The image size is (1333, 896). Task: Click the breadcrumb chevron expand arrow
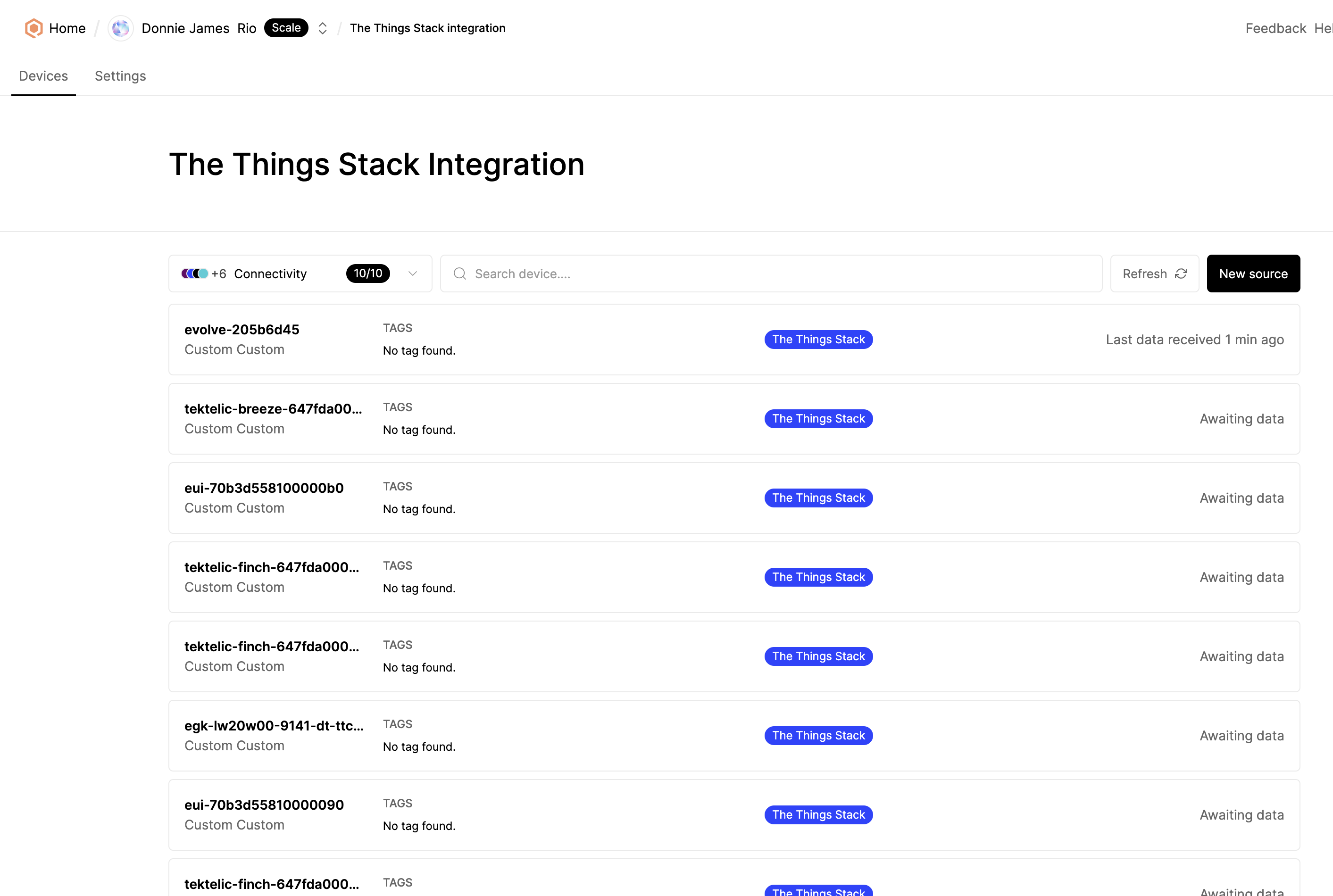[x=323, y=27]
